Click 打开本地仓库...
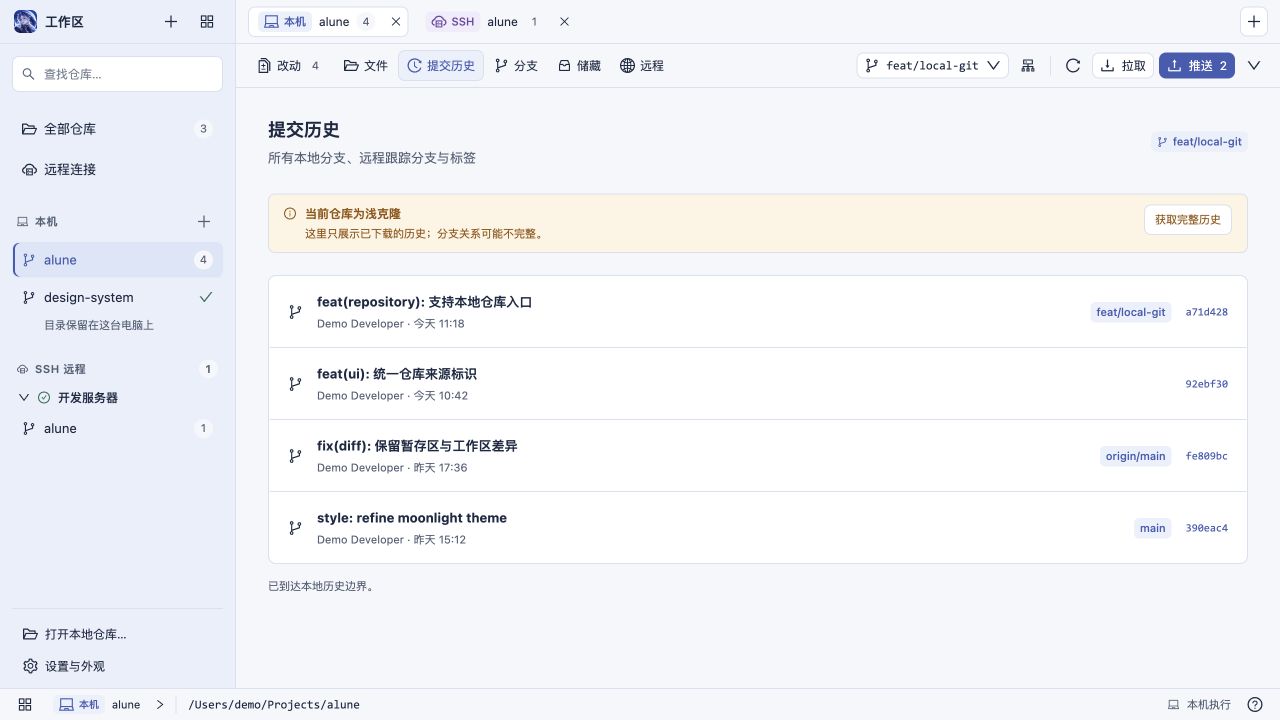 [x=117, y=634]
